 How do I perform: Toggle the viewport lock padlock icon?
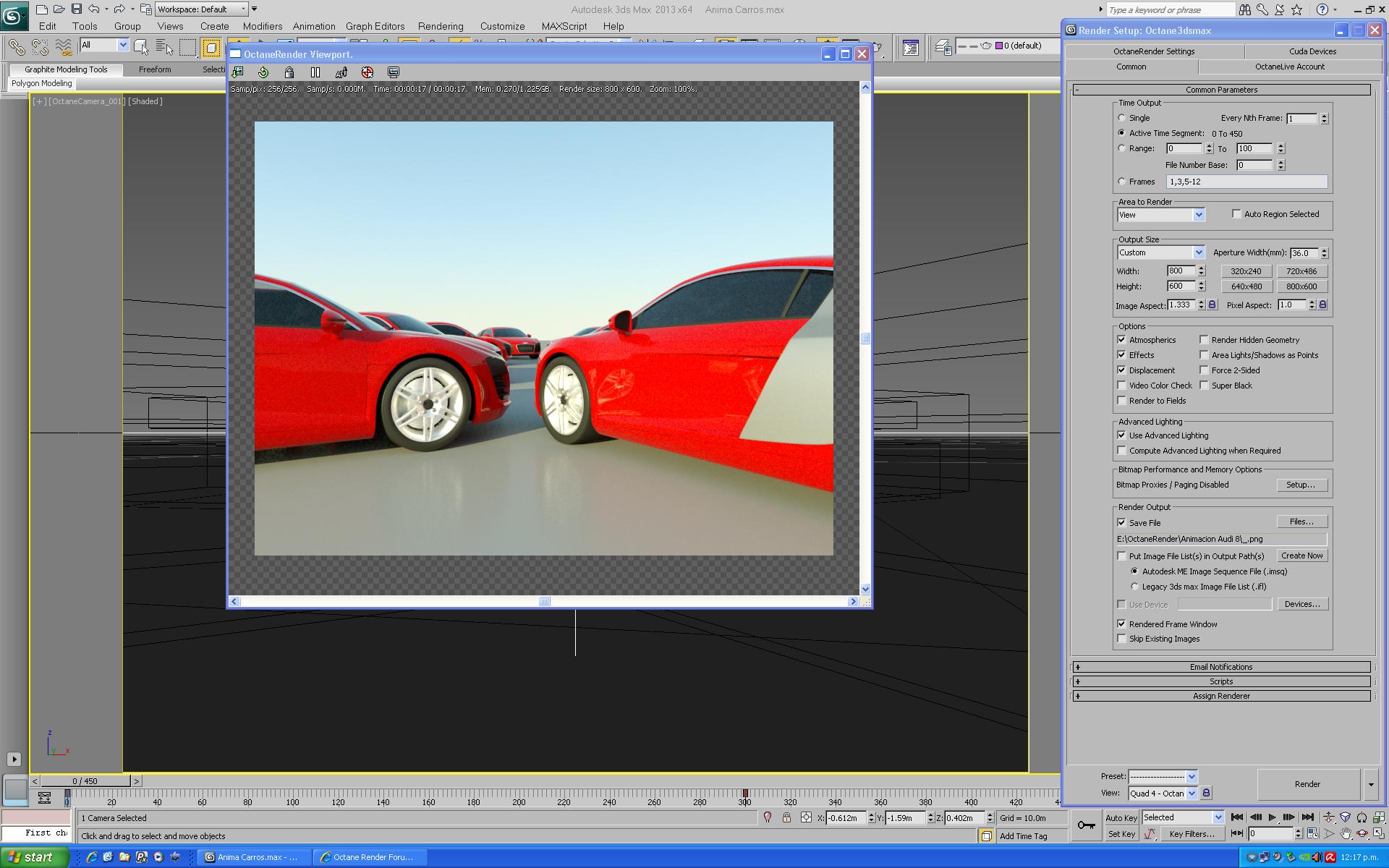[289, 72]
